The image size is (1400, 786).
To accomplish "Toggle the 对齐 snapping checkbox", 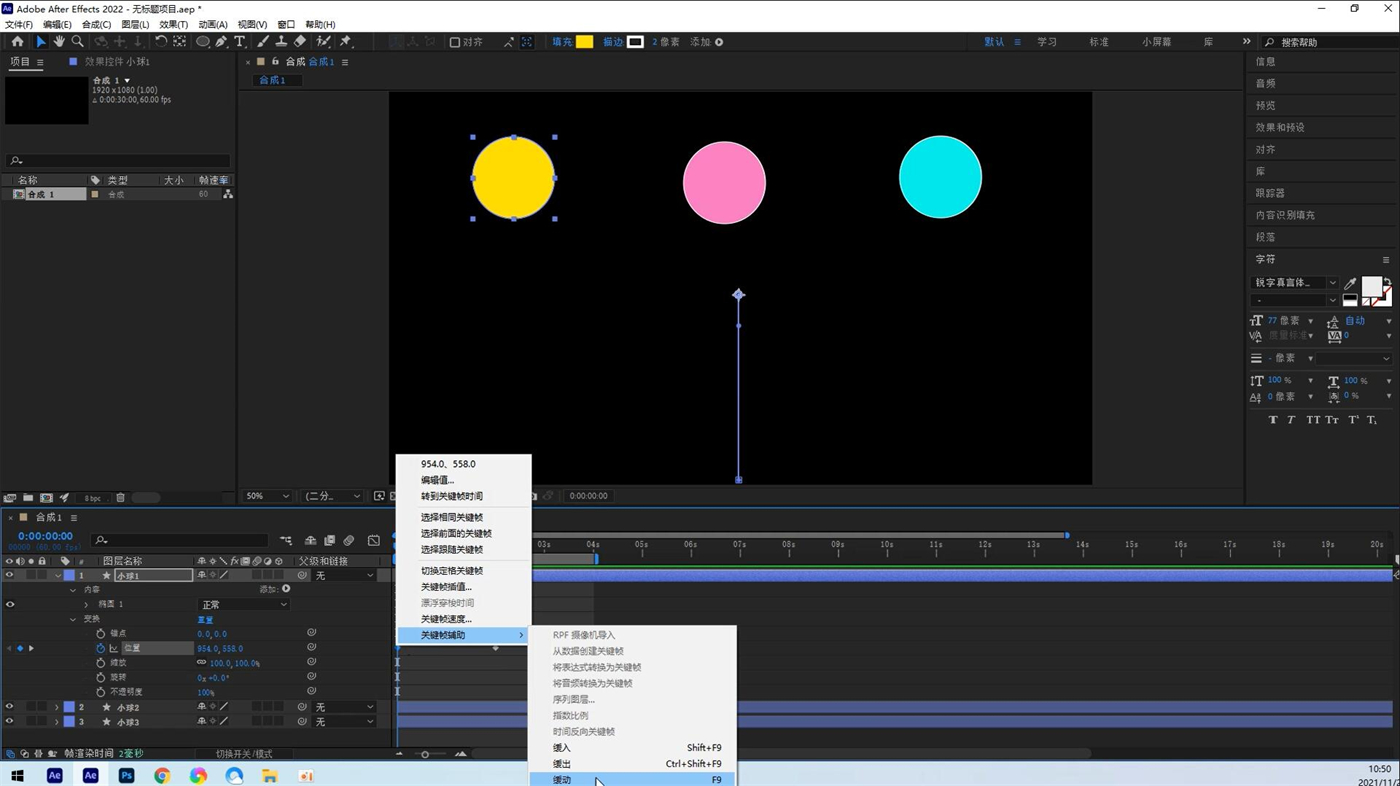I will click(455, 42).
